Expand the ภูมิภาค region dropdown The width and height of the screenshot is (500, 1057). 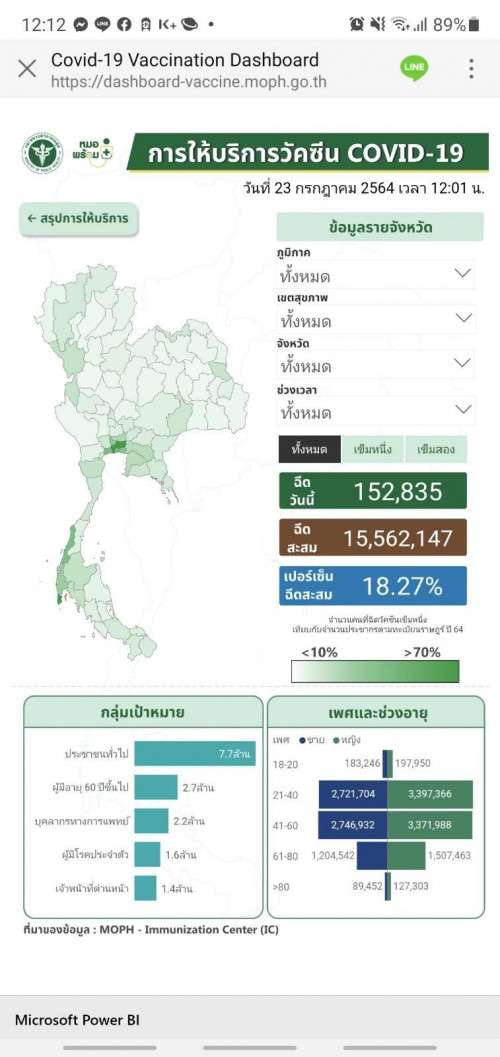375,275
